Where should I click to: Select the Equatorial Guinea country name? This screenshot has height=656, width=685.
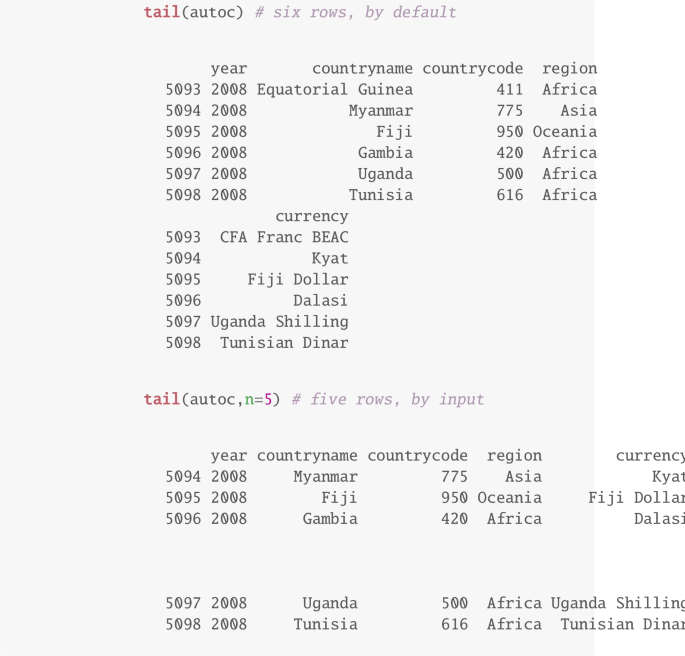tap(334, 90)
